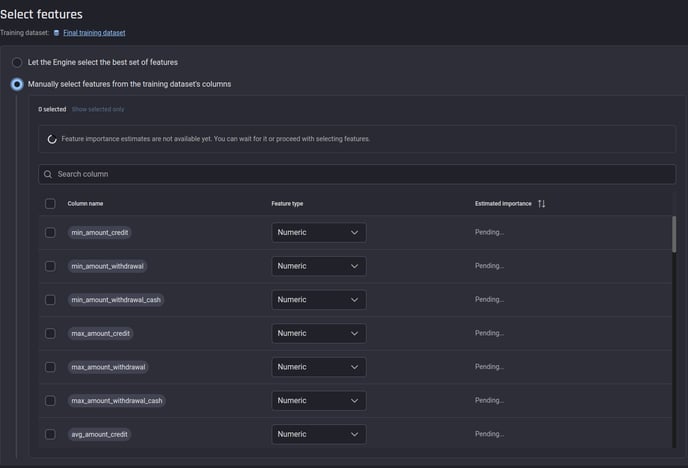Click the magnifier icon in the search box
The width and height of the screenshot is (688, 468).
48,175
